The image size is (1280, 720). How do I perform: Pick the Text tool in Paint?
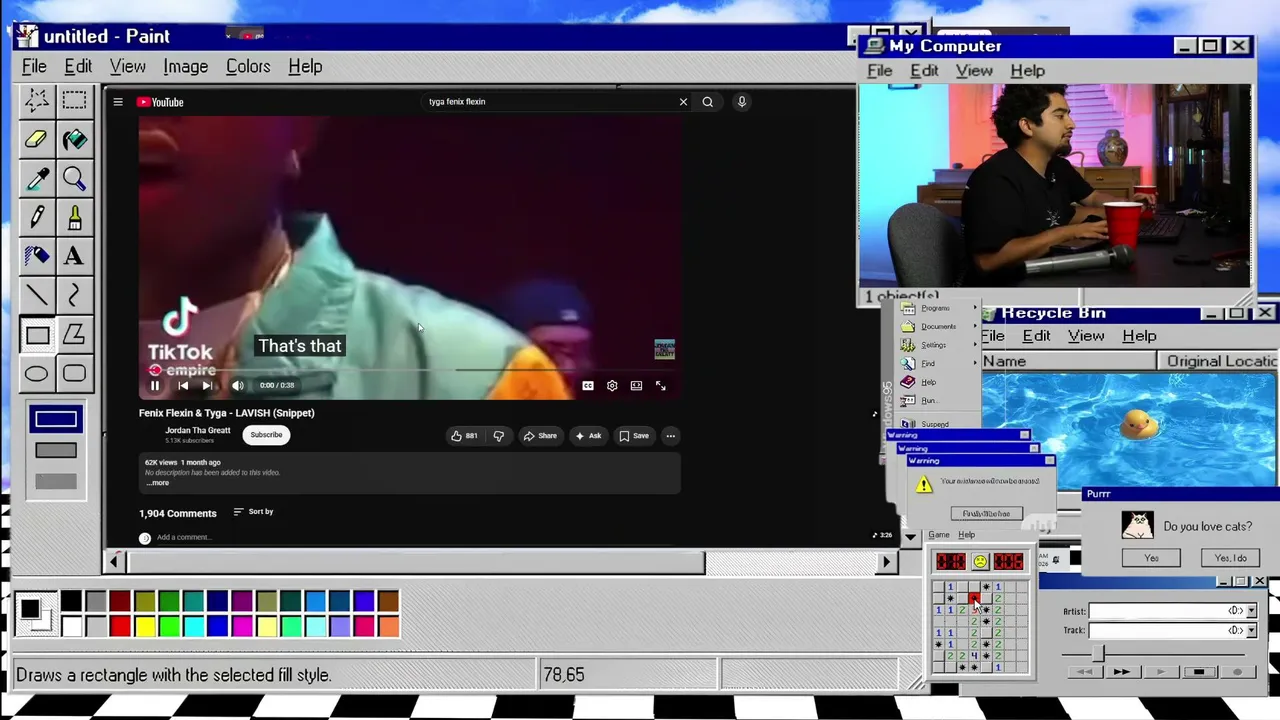tap(74, 256)
